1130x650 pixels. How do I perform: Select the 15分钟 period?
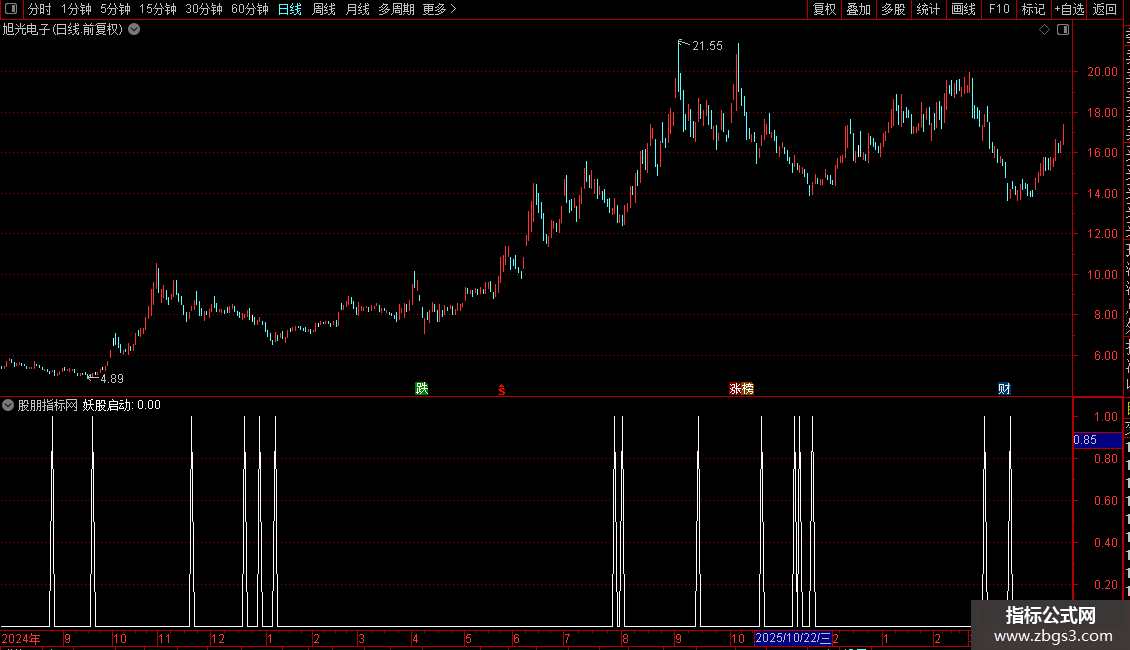(158, 9)
